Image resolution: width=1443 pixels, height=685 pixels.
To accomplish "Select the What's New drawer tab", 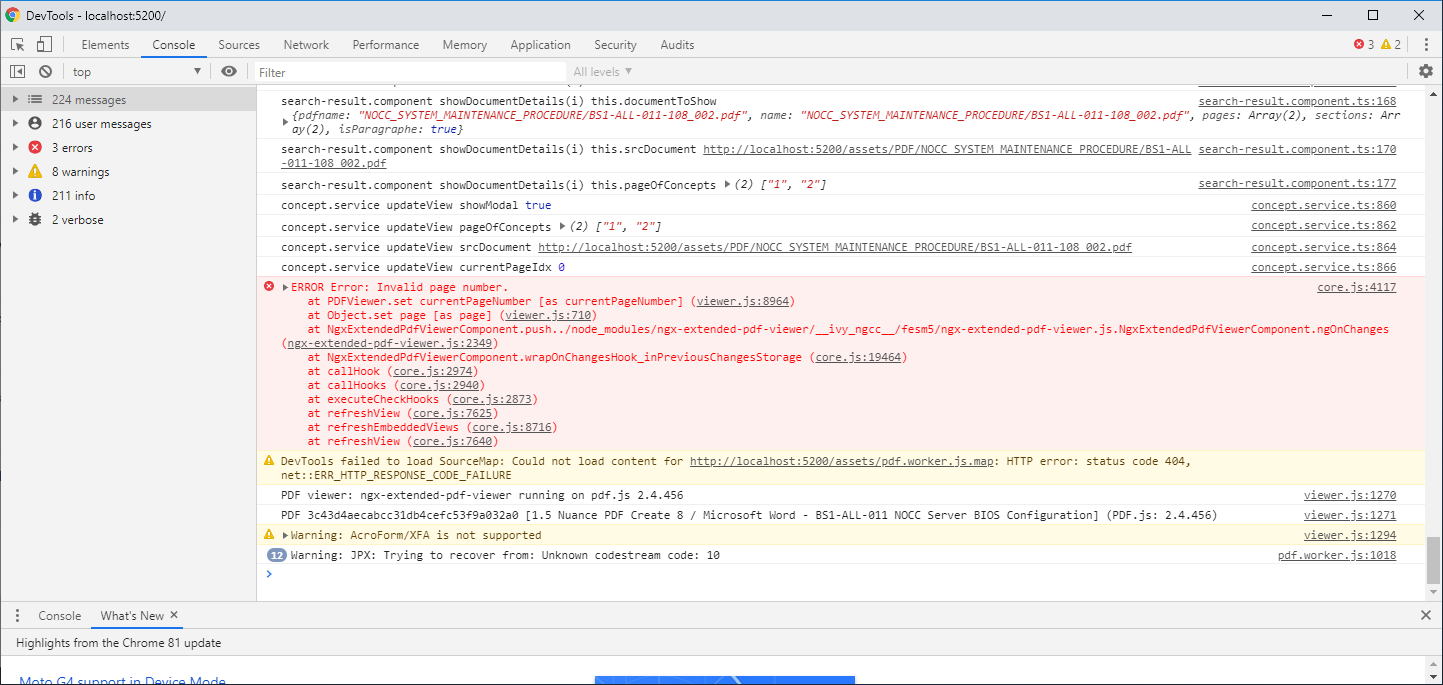I will (132, 615).
